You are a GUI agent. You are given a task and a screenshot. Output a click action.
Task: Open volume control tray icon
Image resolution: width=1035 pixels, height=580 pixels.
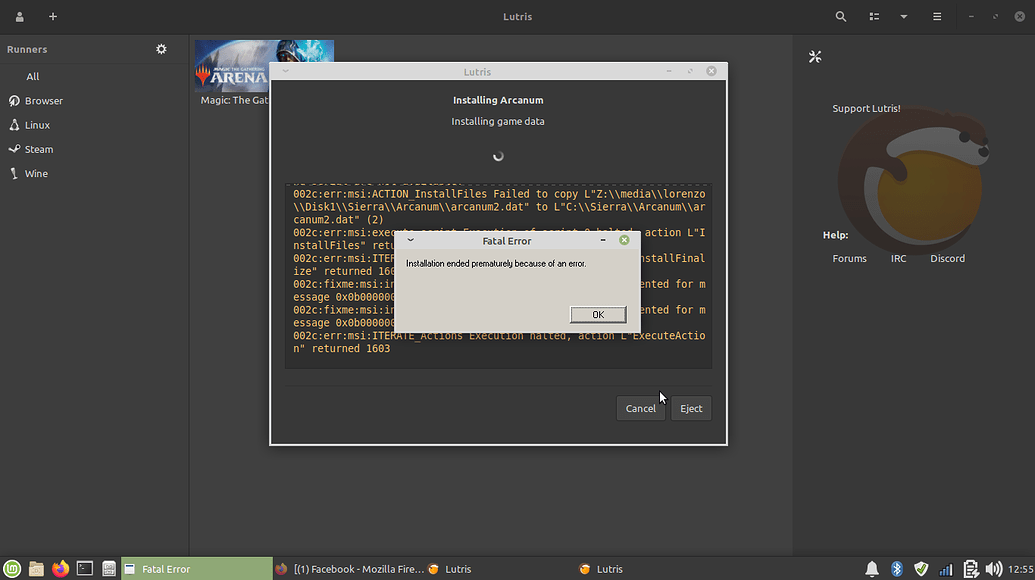[993, 569]
